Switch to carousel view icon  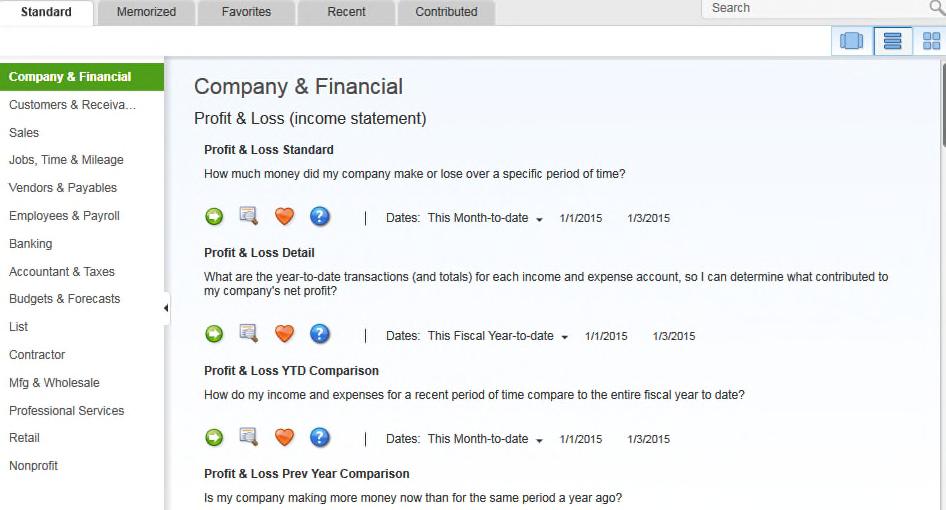pyautogui.click(x=851, y=41)
